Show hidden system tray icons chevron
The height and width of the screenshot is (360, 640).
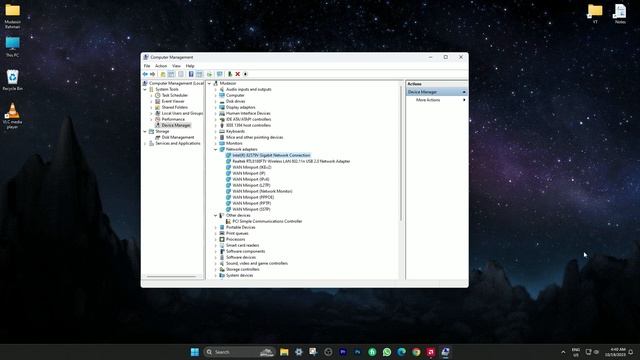563,352
